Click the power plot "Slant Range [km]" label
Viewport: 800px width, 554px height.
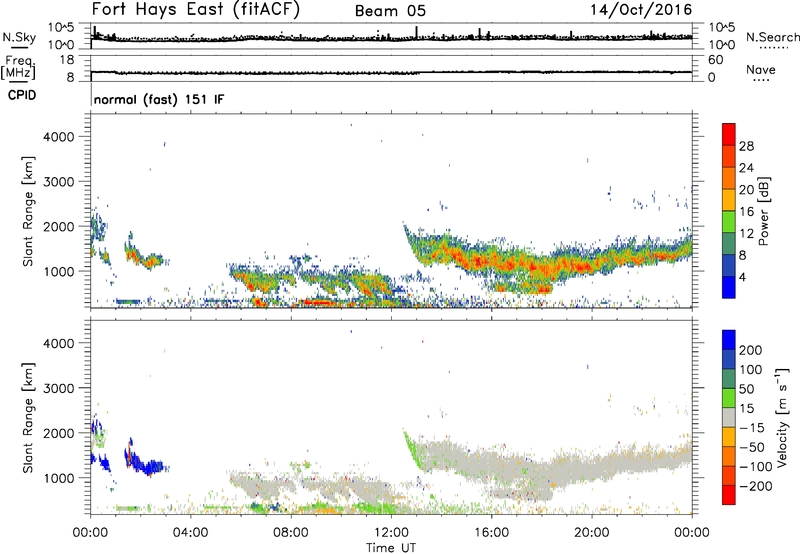tap(28, 211)
